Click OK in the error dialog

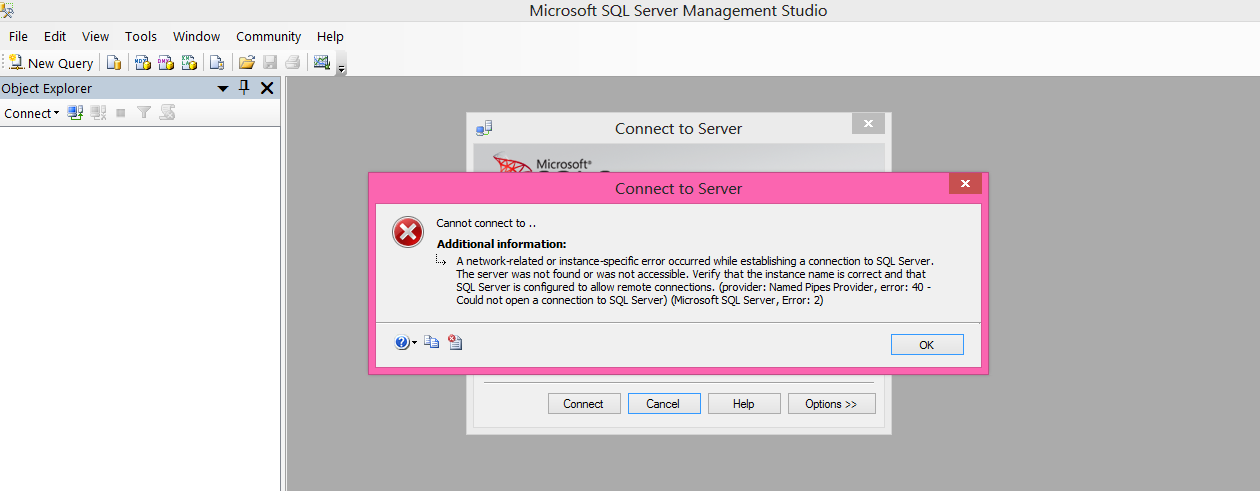coord(927,344)
